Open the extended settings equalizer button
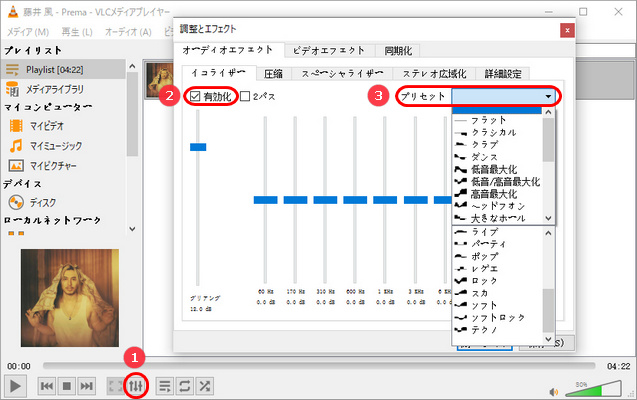This screenshot has height=400, width=637. [136, 386]
